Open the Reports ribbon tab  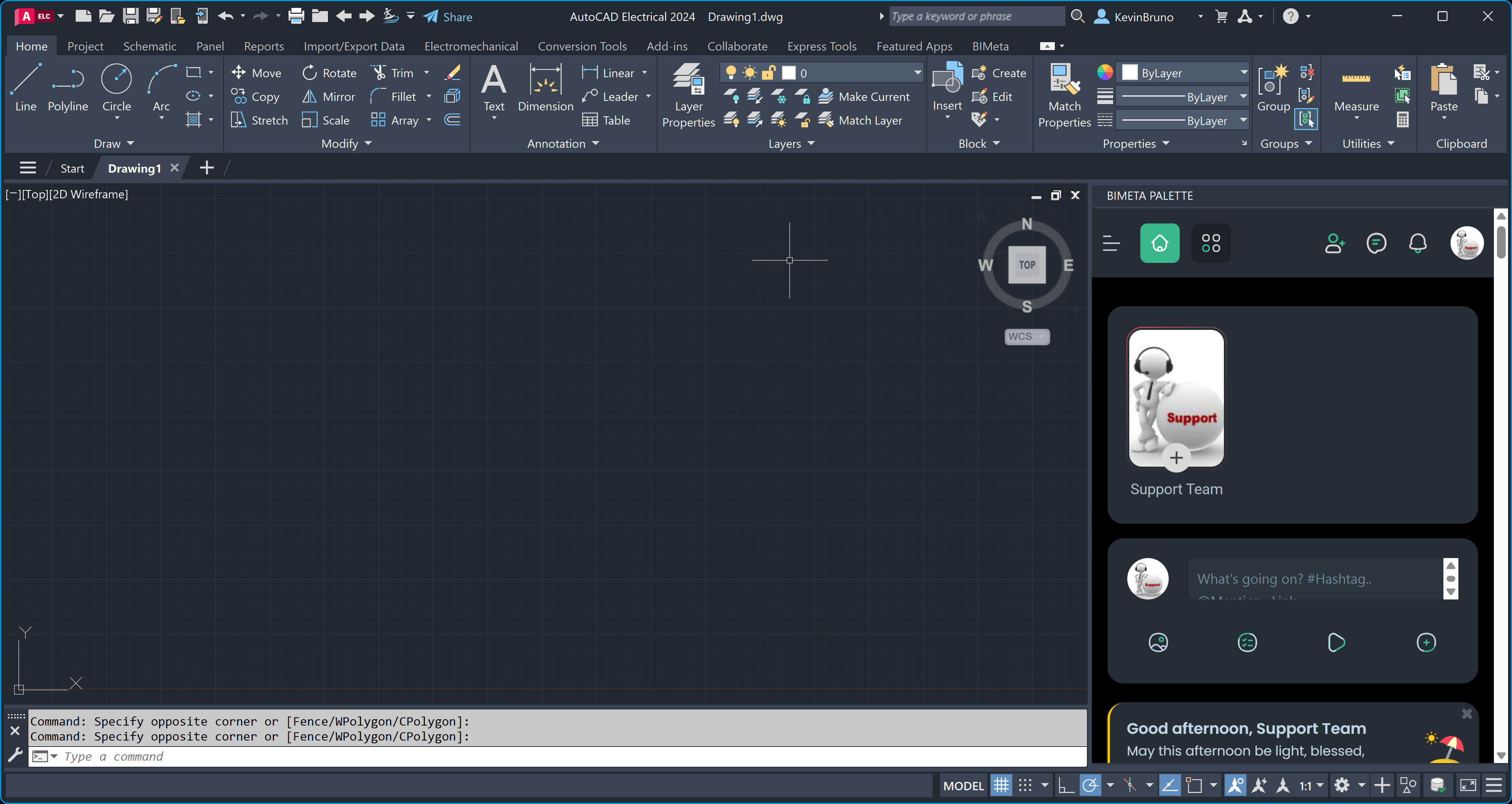click(x=264, y=46)
